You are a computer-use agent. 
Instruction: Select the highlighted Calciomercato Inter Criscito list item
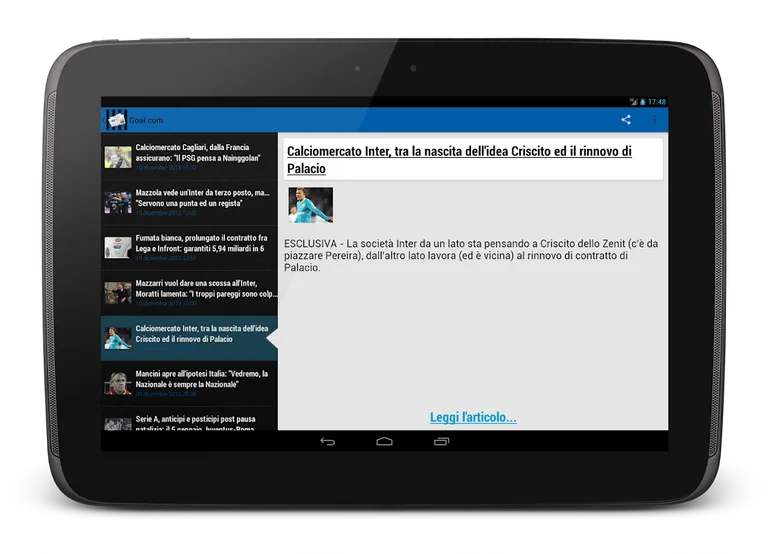coord(189,338)
